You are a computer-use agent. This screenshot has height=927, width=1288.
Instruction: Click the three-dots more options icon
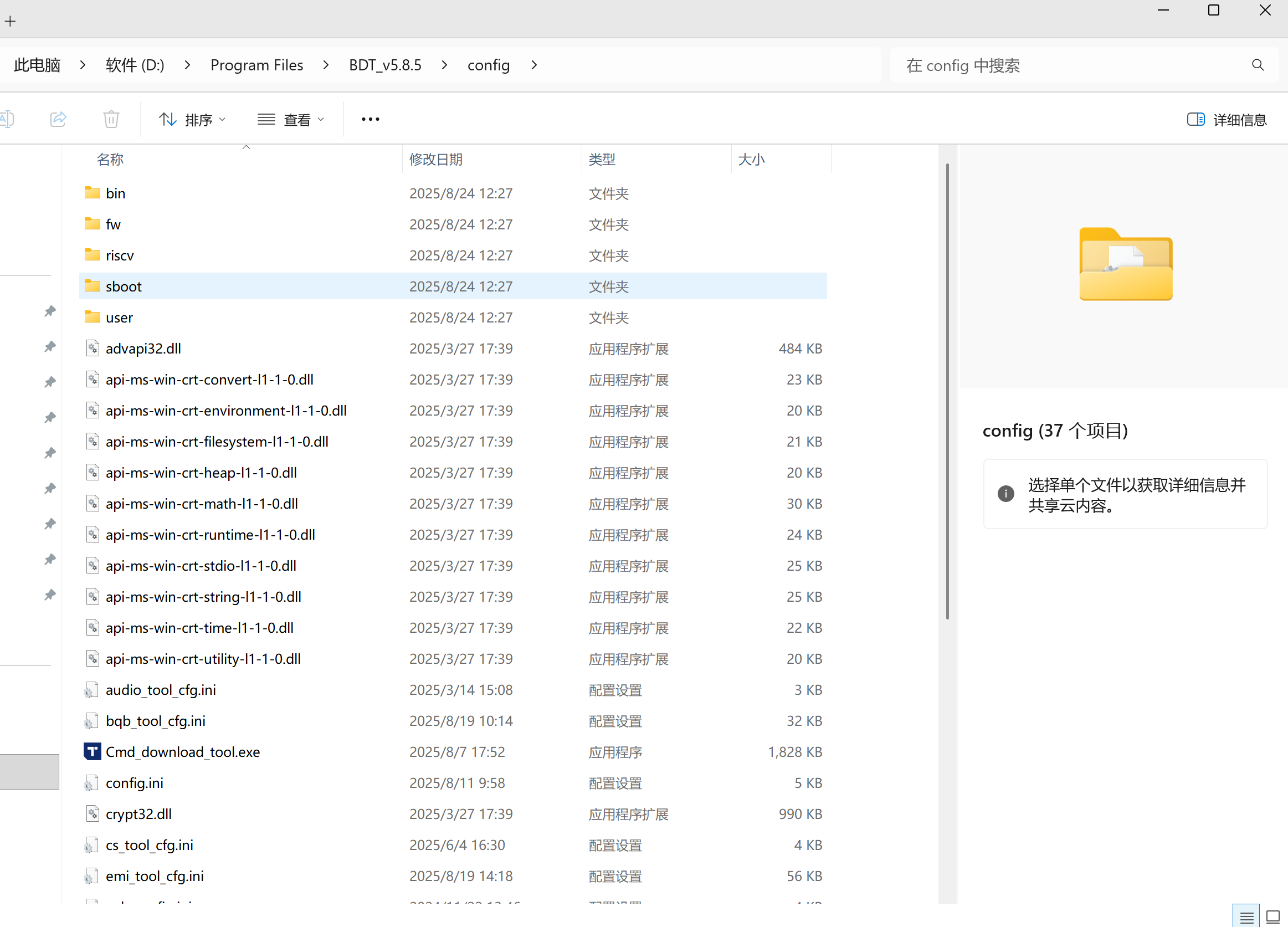tap(370, 119)
